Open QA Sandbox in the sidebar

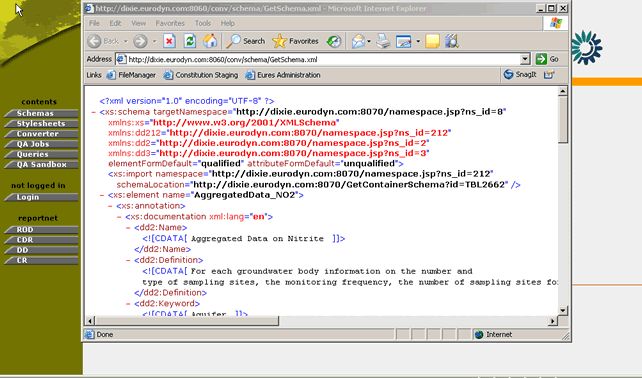coord(41,165)
